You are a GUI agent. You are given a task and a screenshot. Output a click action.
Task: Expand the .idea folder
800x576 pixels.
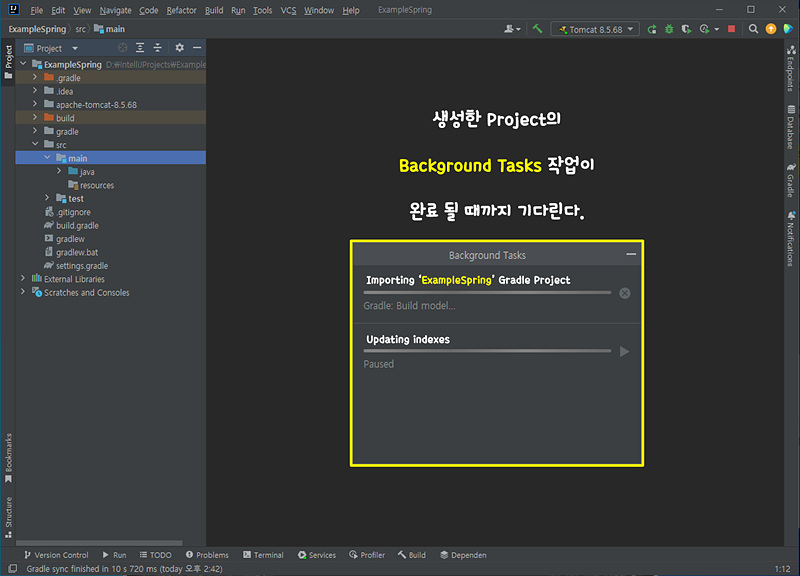click(x=35, y=90)
